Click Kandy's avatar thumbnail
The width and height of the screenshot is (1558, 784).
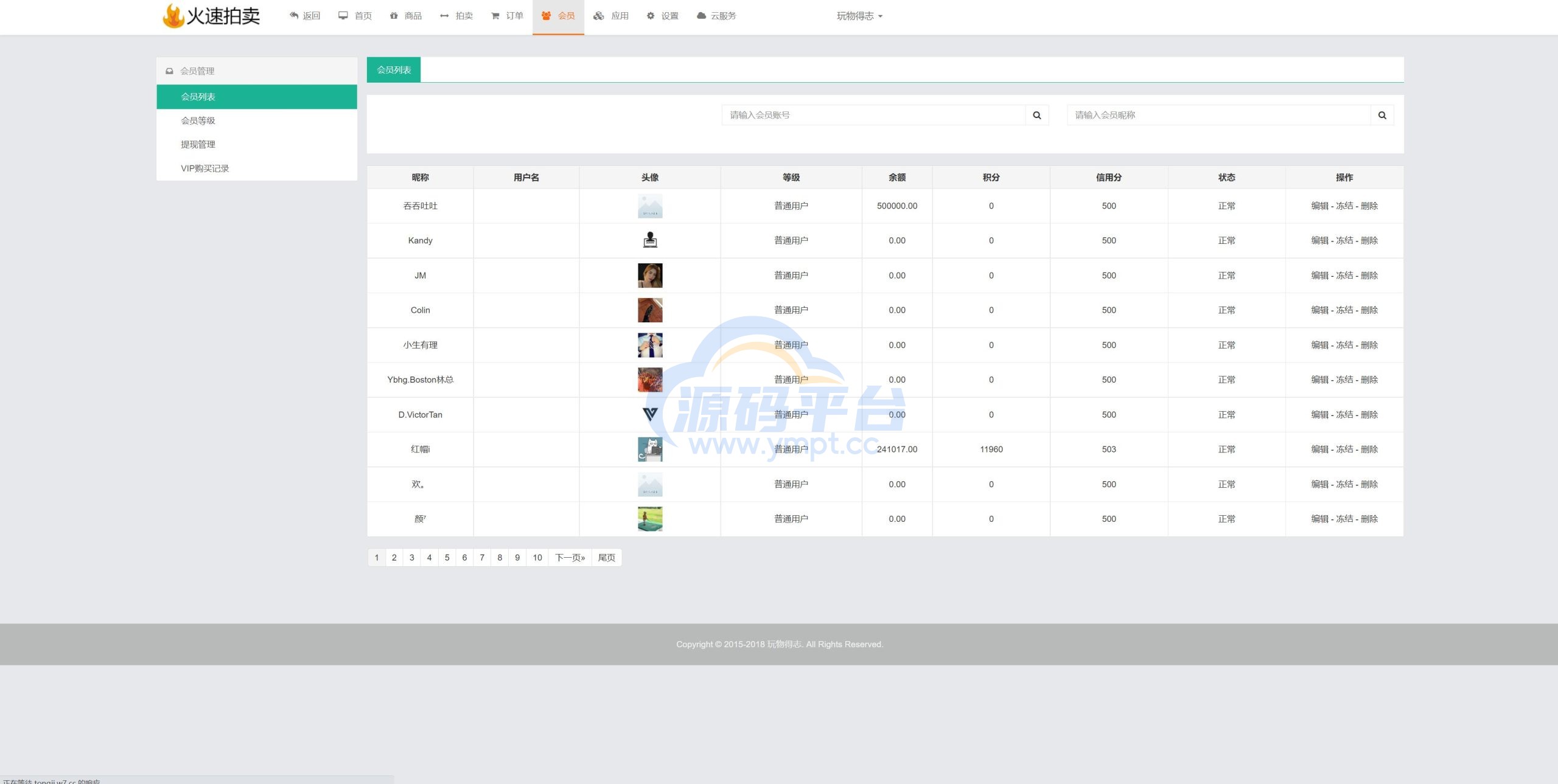tap(650, 240)
